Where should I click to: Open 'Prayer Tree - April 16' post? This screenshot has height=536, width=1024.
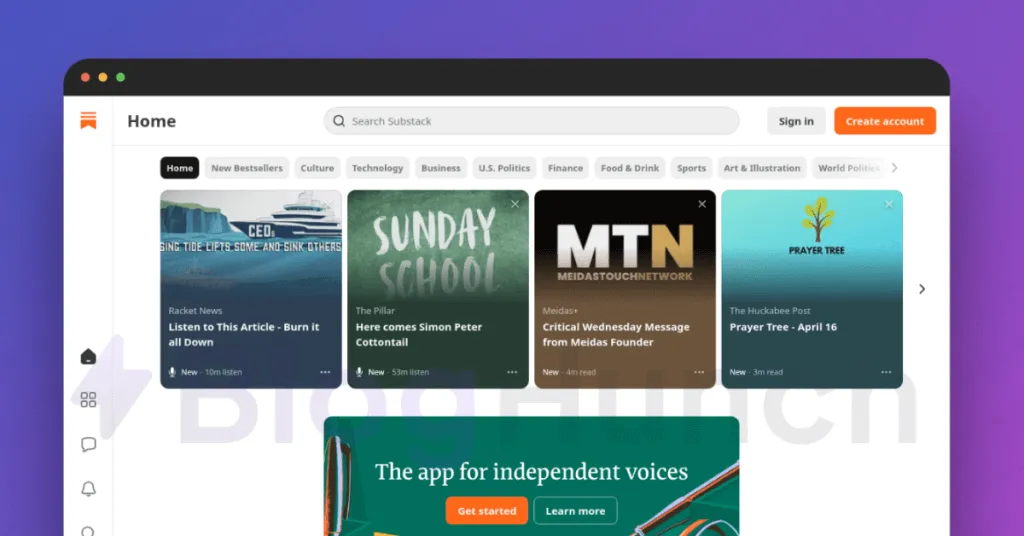pyautogui.click(x=783, y=327)
